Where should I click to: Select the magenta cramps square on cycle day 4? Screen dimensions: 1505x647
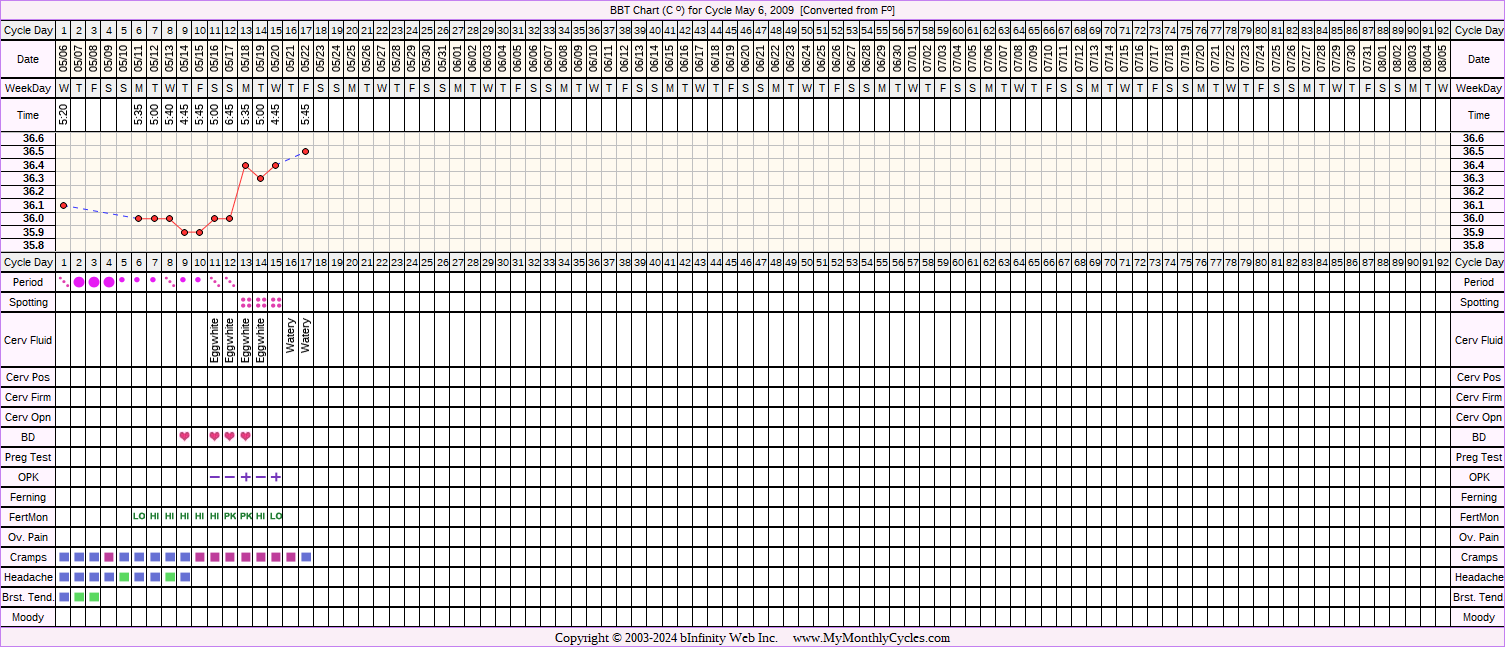(109, 557)
